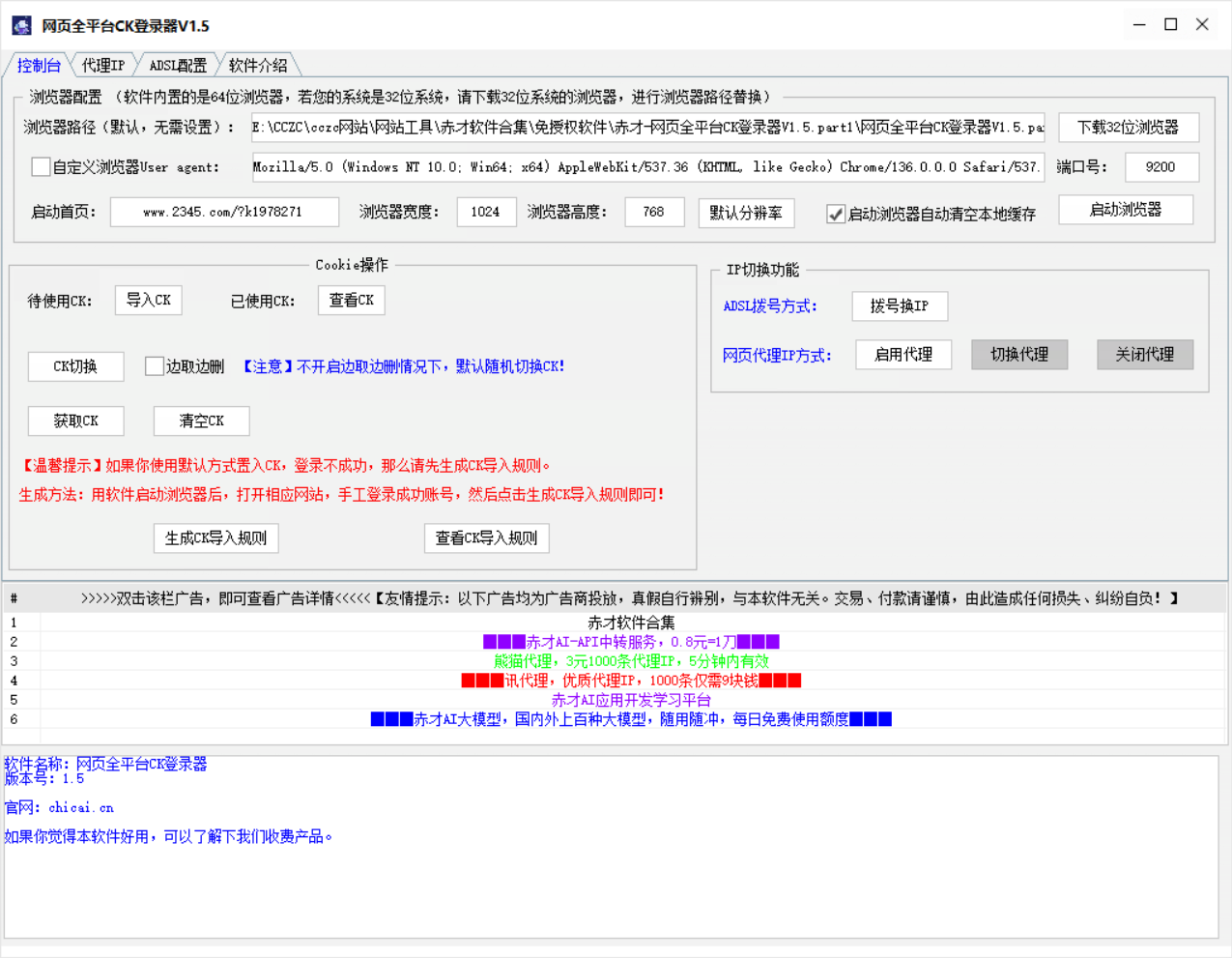
Task: Open the 代理IP tab
Action: pyautogui.click(x=103, y=66)
